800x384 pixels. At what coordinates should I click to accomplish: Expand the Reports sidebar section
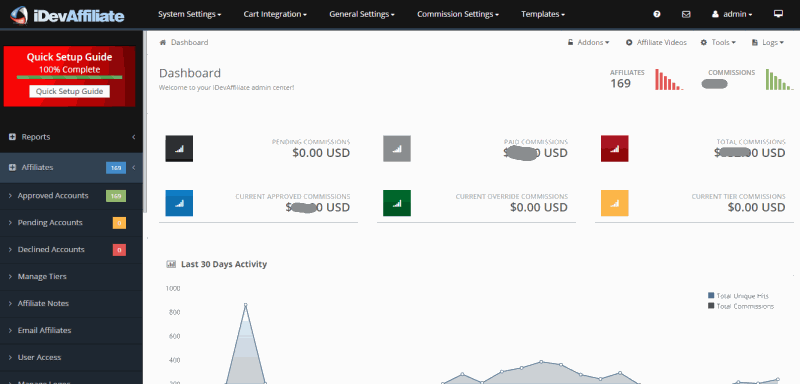tap(71, 137)
